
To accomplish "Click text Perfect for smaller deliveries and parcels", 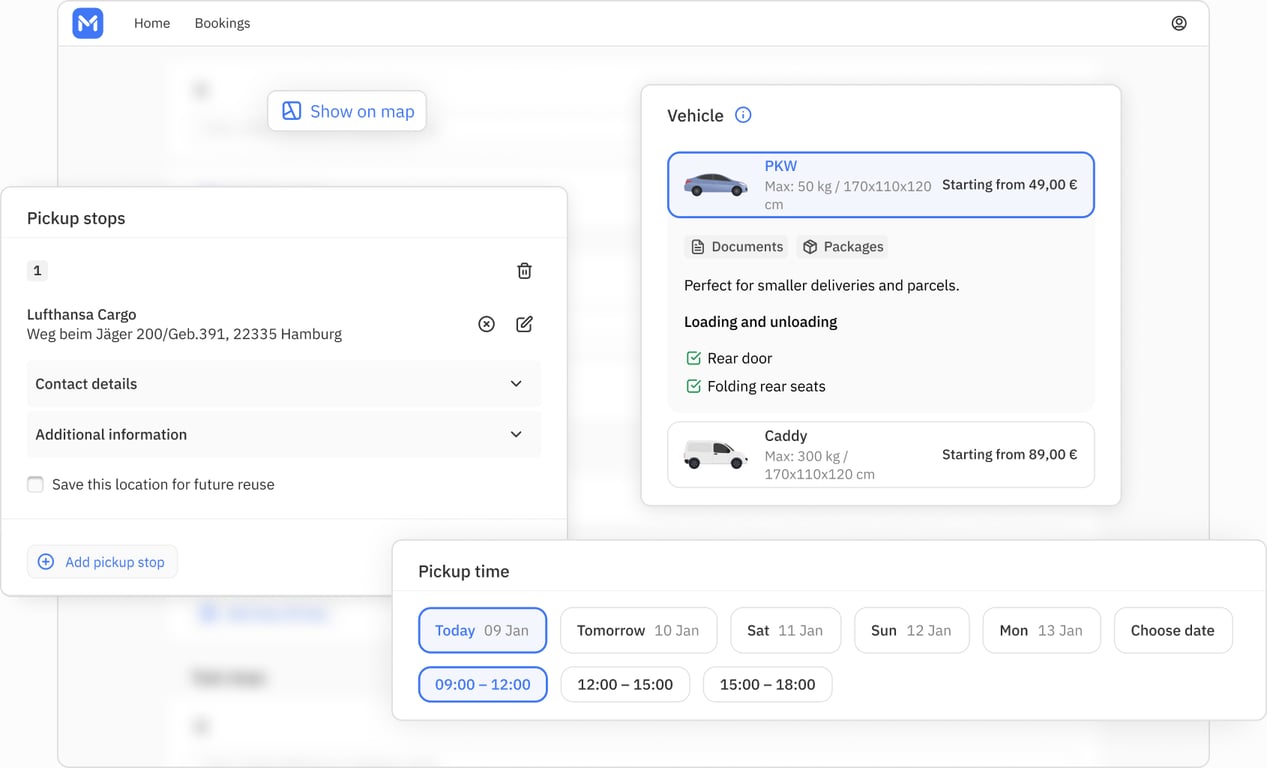I will tap(822, 286).
